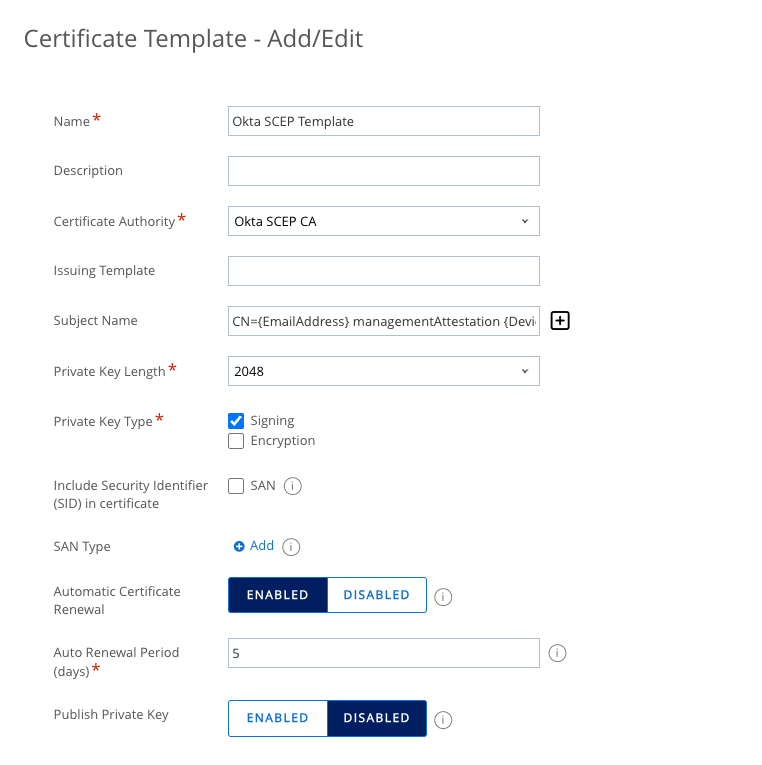The image size is (762, 765).
Task: Click info icon beside SAN Type Add
Action: [291, 547]
